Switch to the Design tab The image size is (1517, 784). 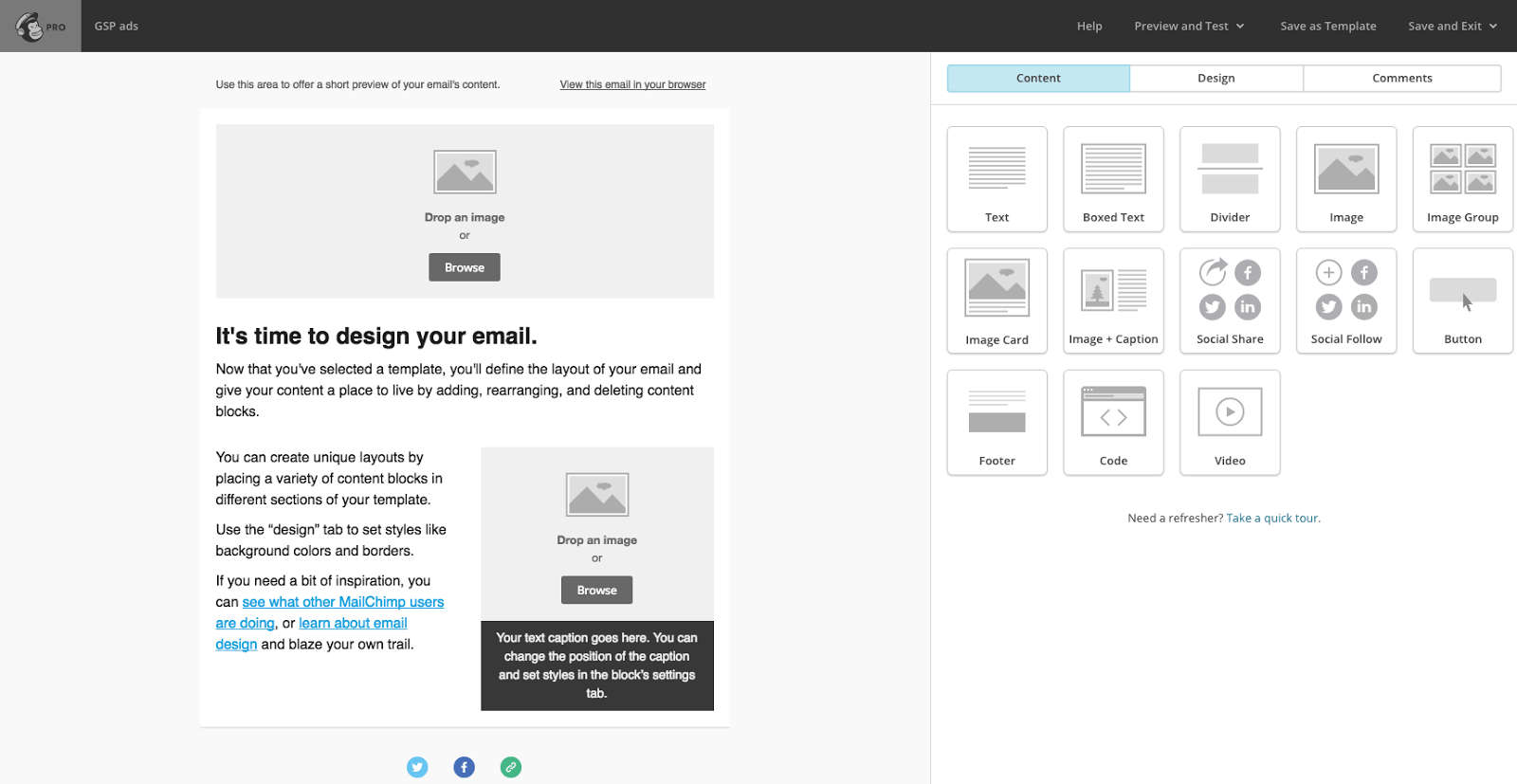click(1215, 78)
